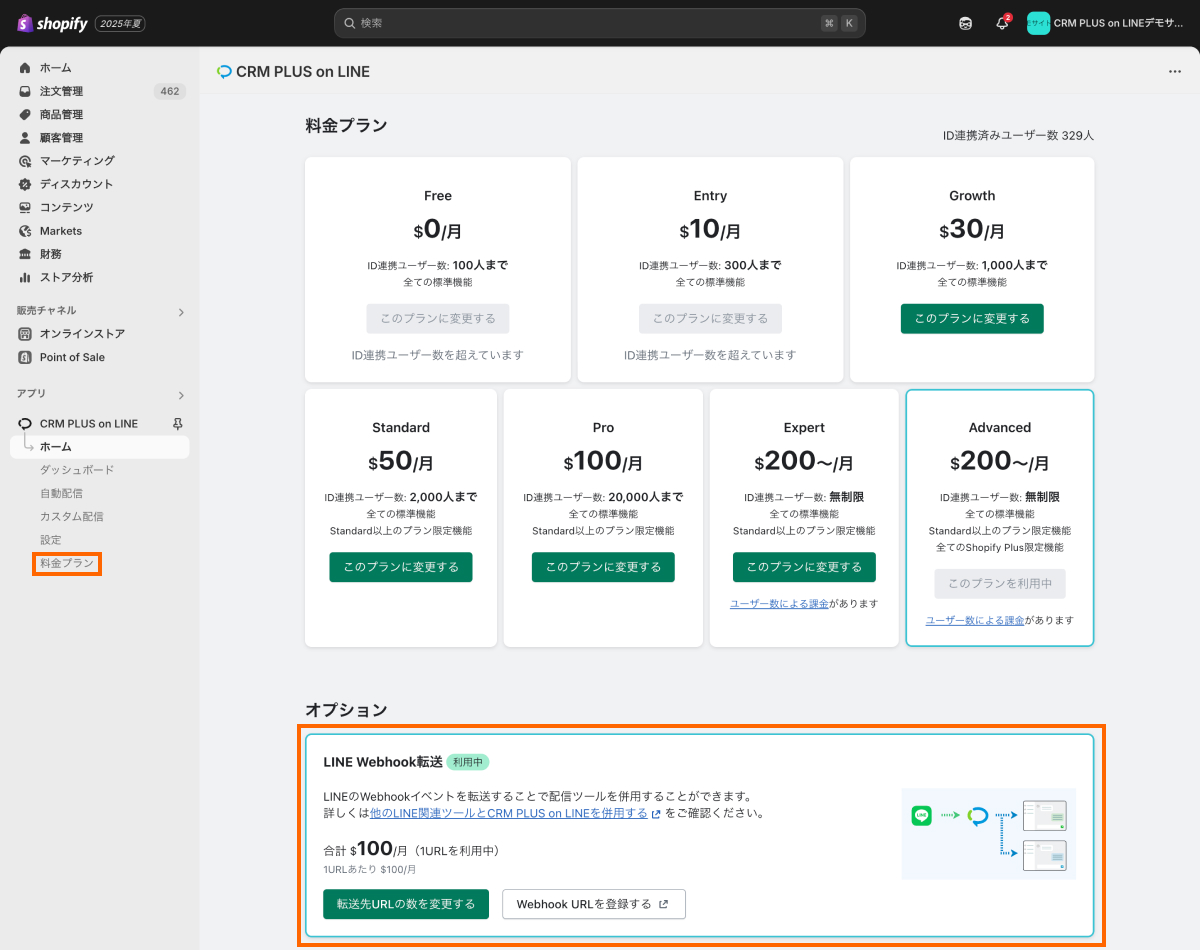The image size is (1200, 950).
Task: Expand the アプリ section chevron
Action: (x=181, y=395)
